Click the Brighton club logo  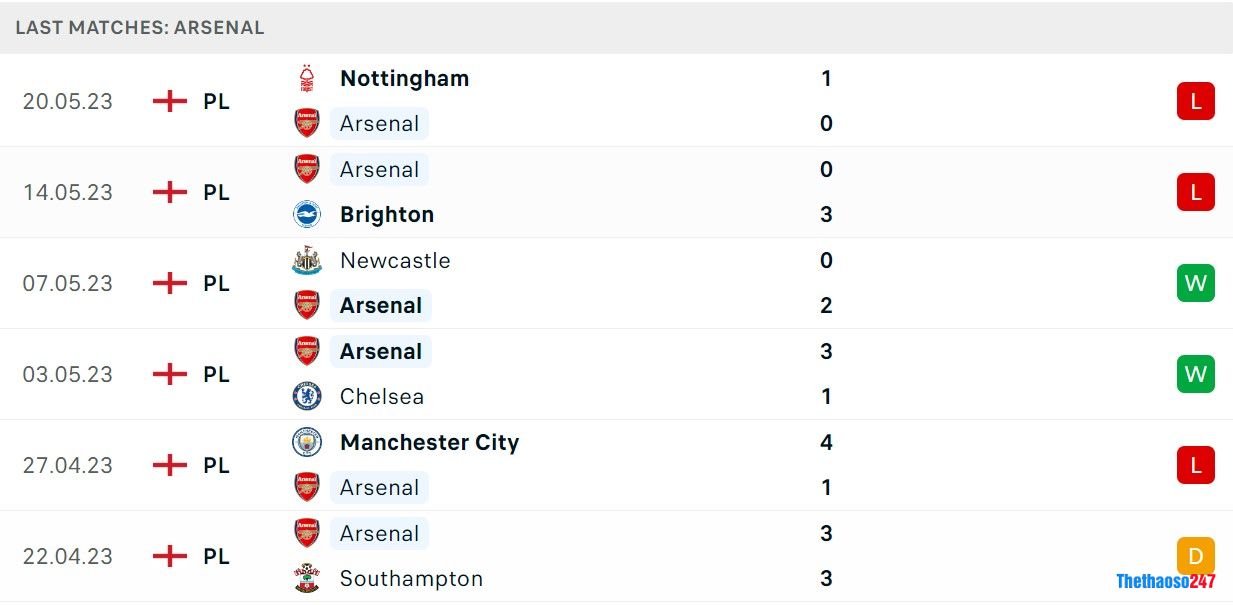[x=306, y=214]
